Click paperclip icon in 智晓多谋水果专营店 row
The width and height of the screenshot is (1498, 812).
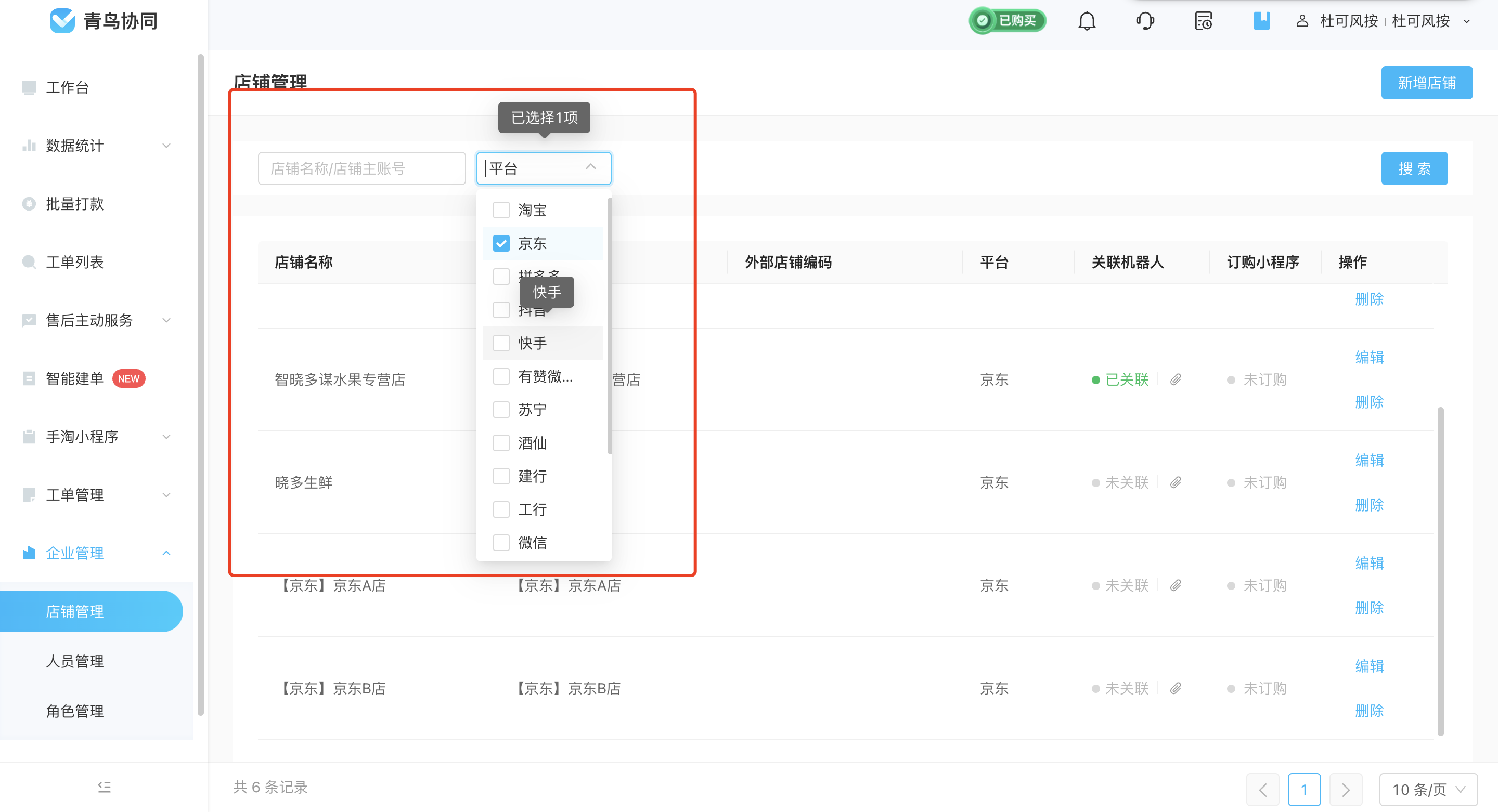click(1176, 379)
